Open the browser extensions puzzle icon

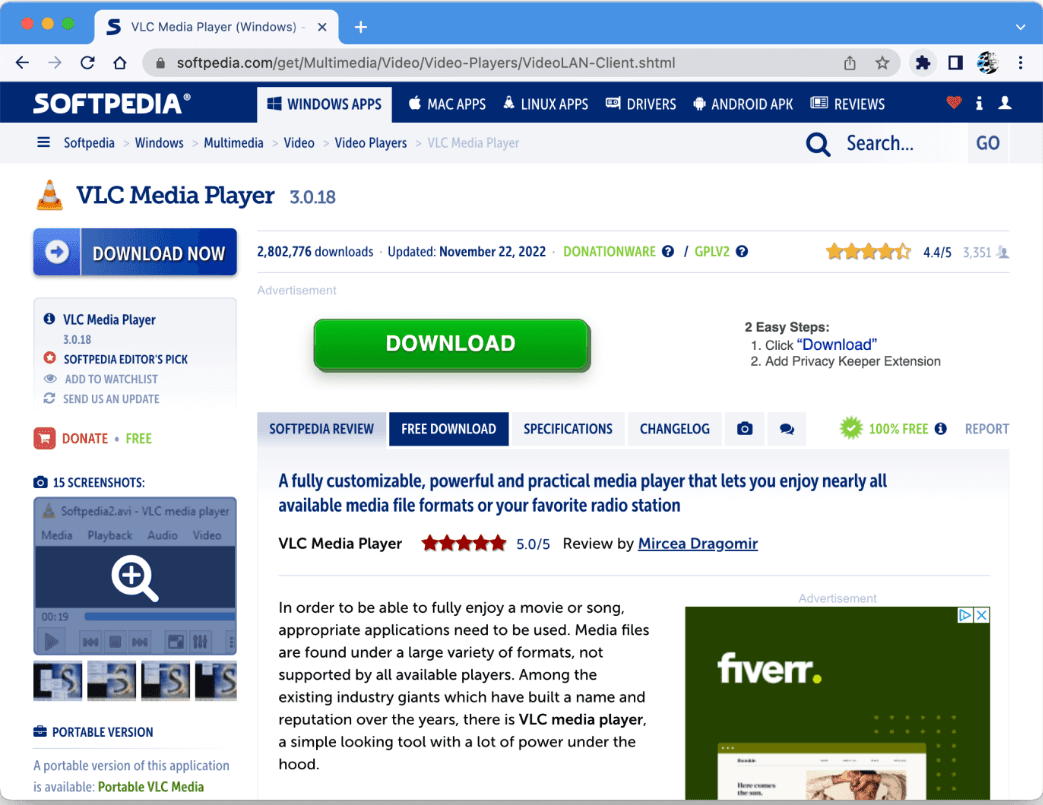pos(923,63)
